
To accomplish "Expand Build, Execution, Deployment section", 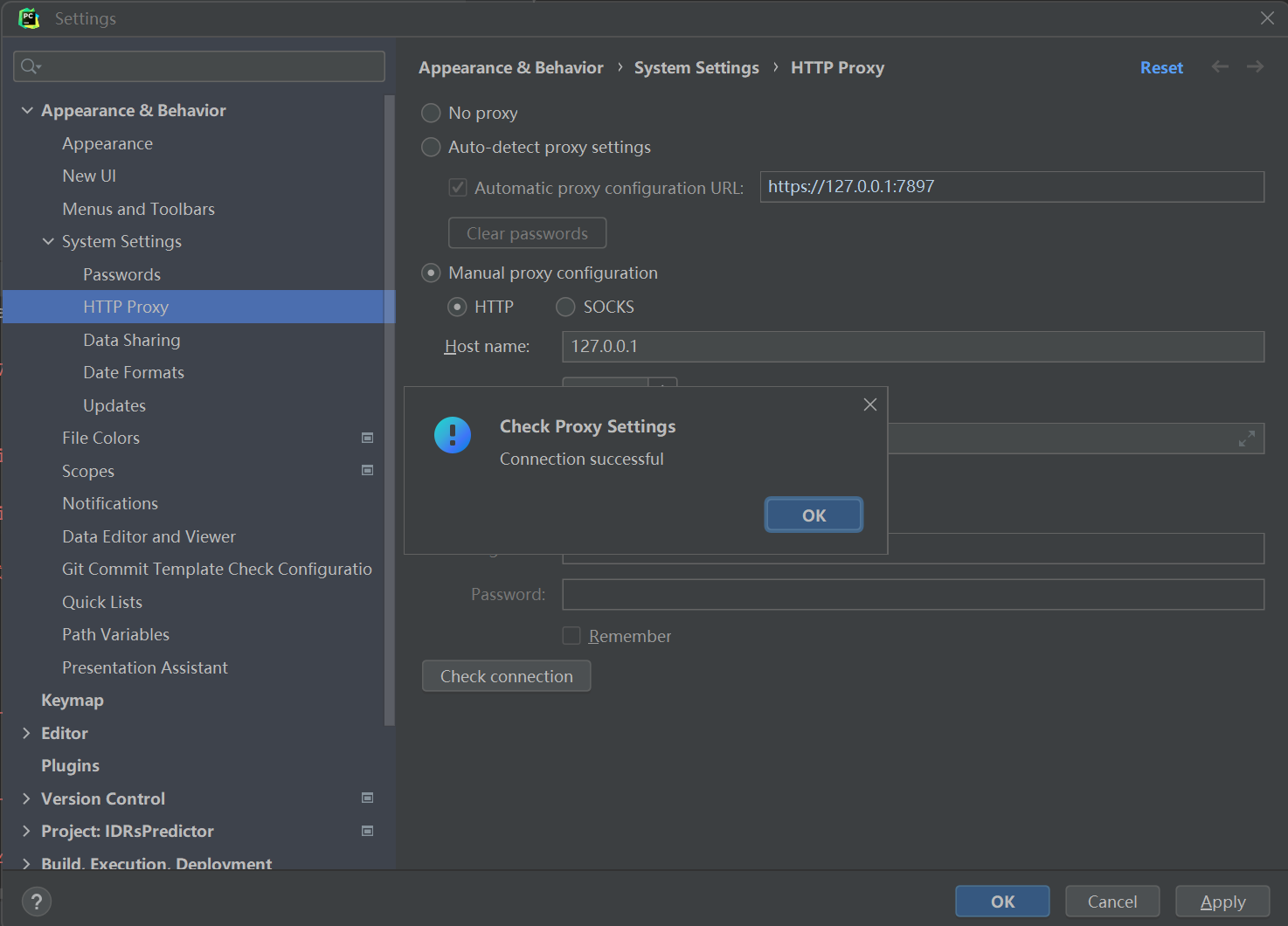I will 26,863.
